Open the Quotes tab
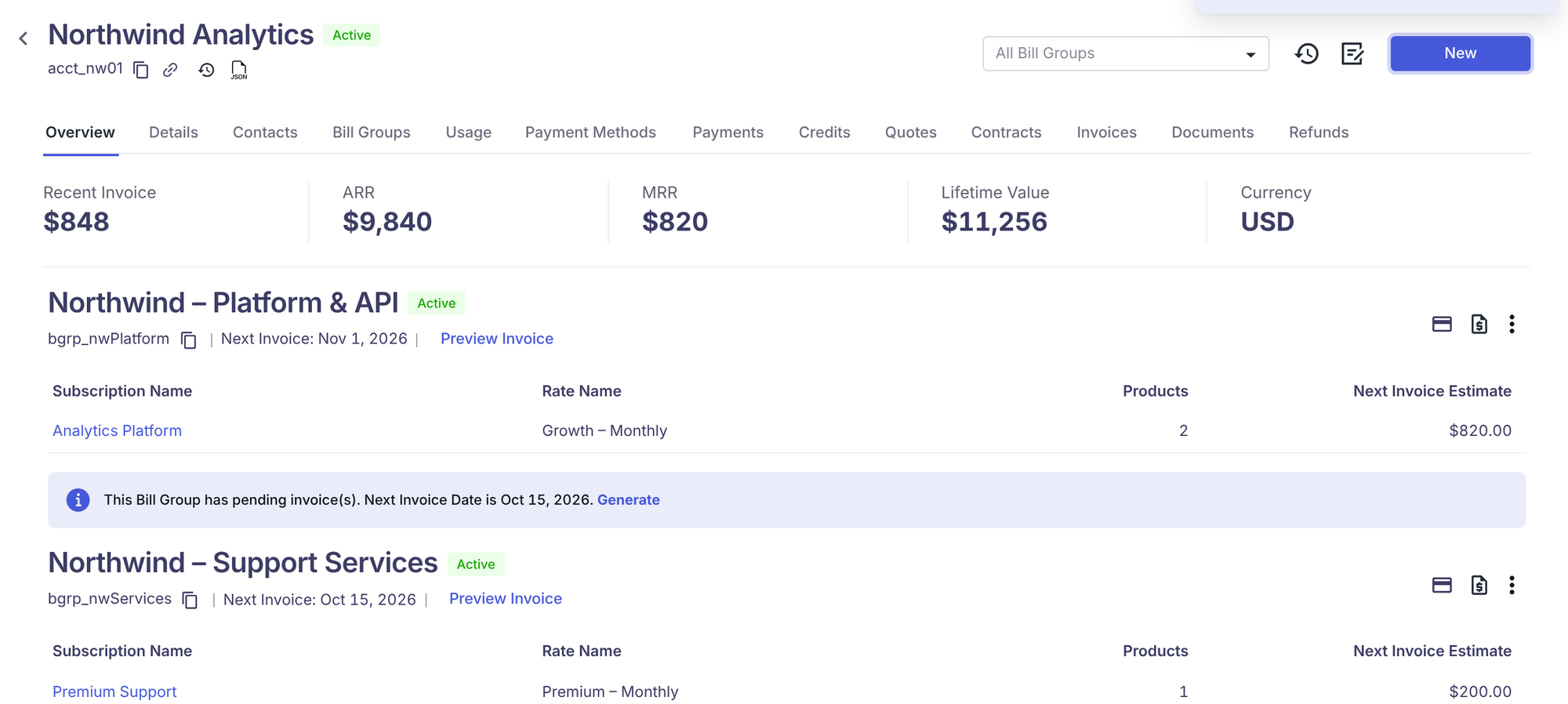This screenshot has width=1568, height=704. point(911,132)
